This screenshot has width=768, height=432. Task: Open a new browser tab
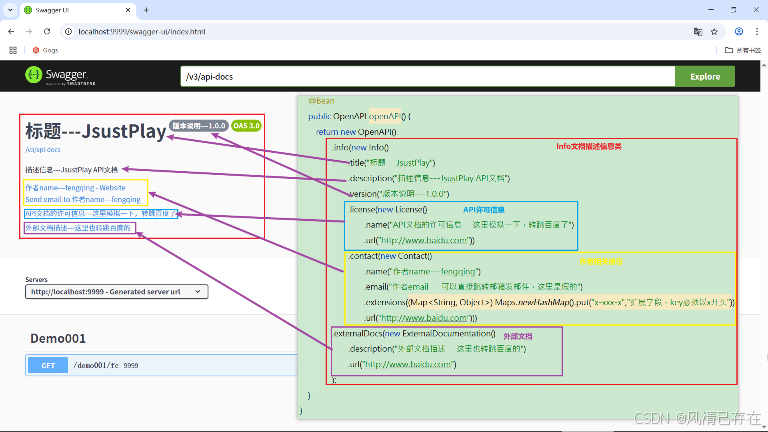click(x=146, y=10)
